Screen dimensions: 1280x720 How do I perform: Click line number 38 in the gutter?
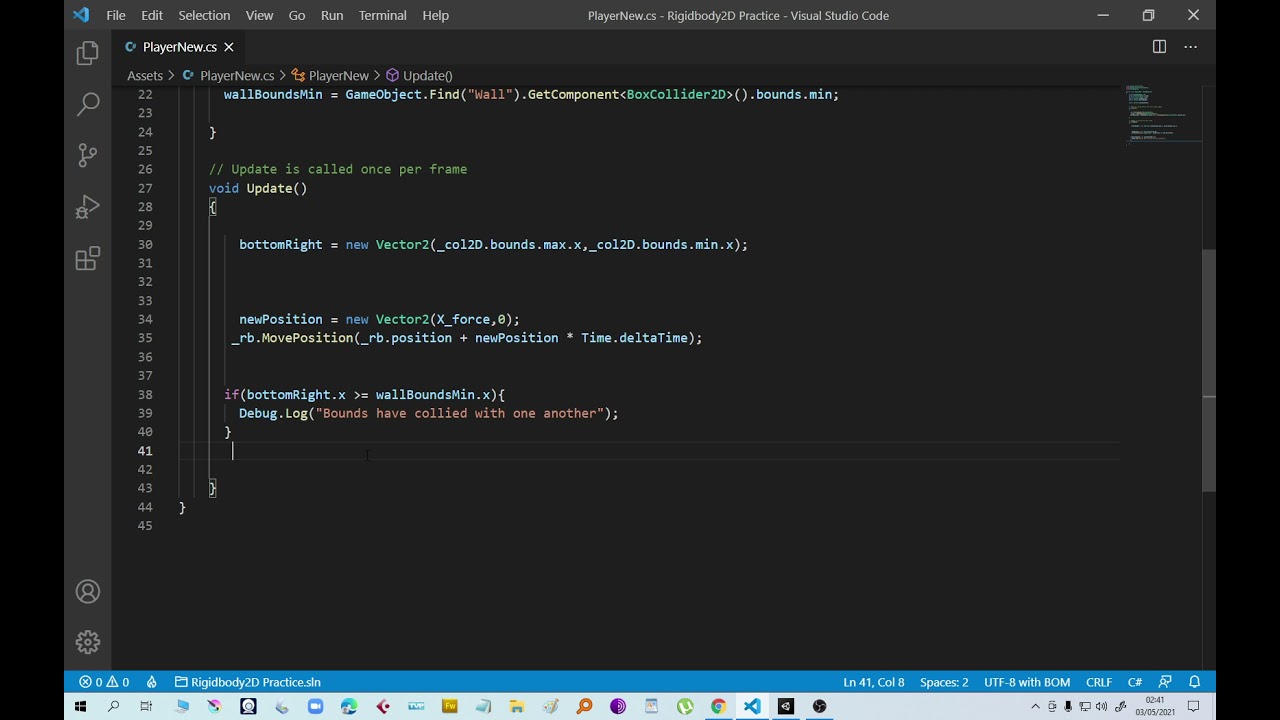(145, 394)
